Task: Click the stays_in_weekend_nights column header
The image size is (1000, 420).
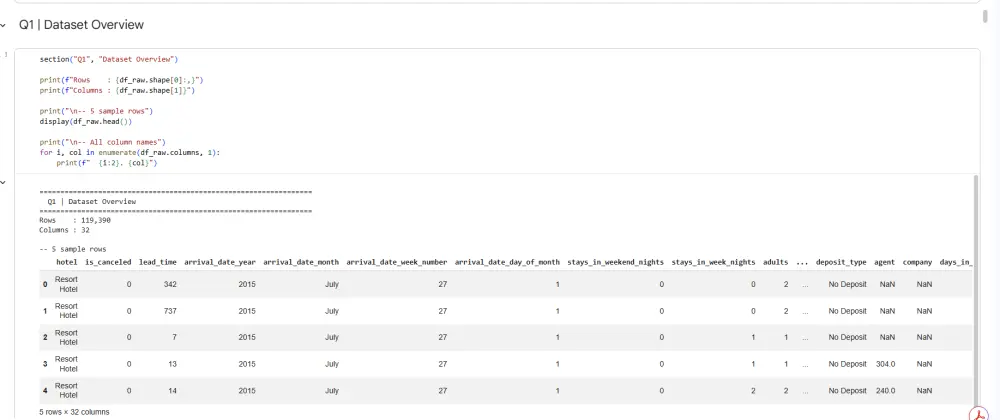Action: pyautogui.click(x=615, y=262)
